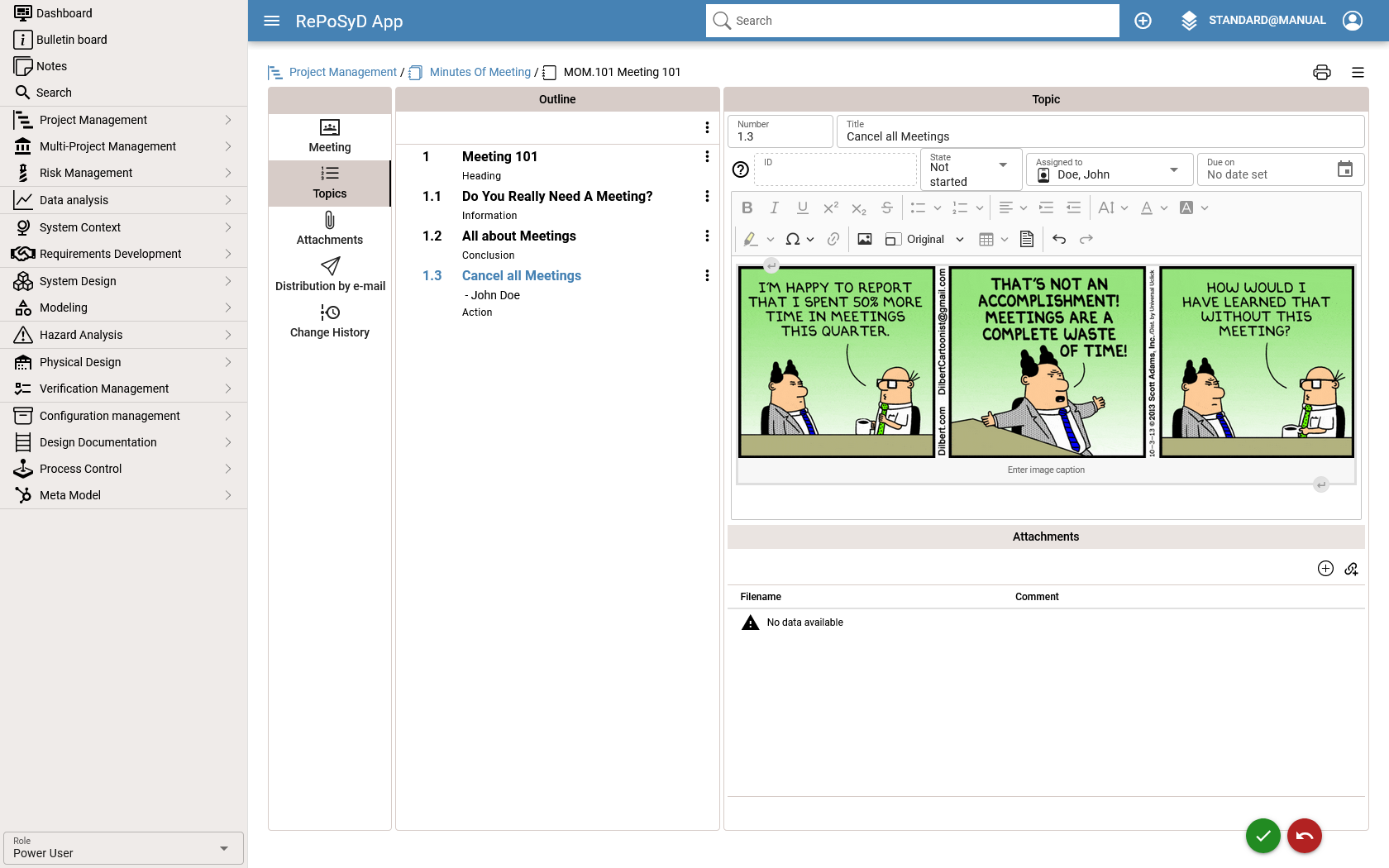Image resolution: width=1389 pixels, height=868 pixels.
Task: Confirm changes with green check button
Action: pyautogui.click(x=1263, y=836)
